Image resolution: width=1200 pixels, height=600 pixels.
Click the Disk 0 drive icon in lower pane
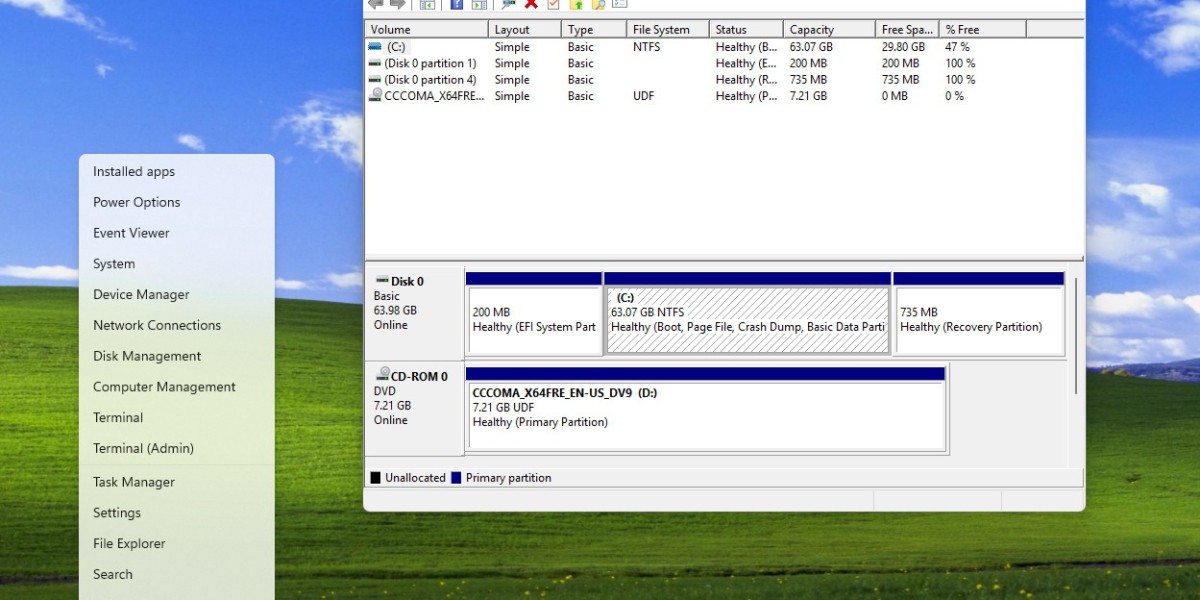coord(382,281)
